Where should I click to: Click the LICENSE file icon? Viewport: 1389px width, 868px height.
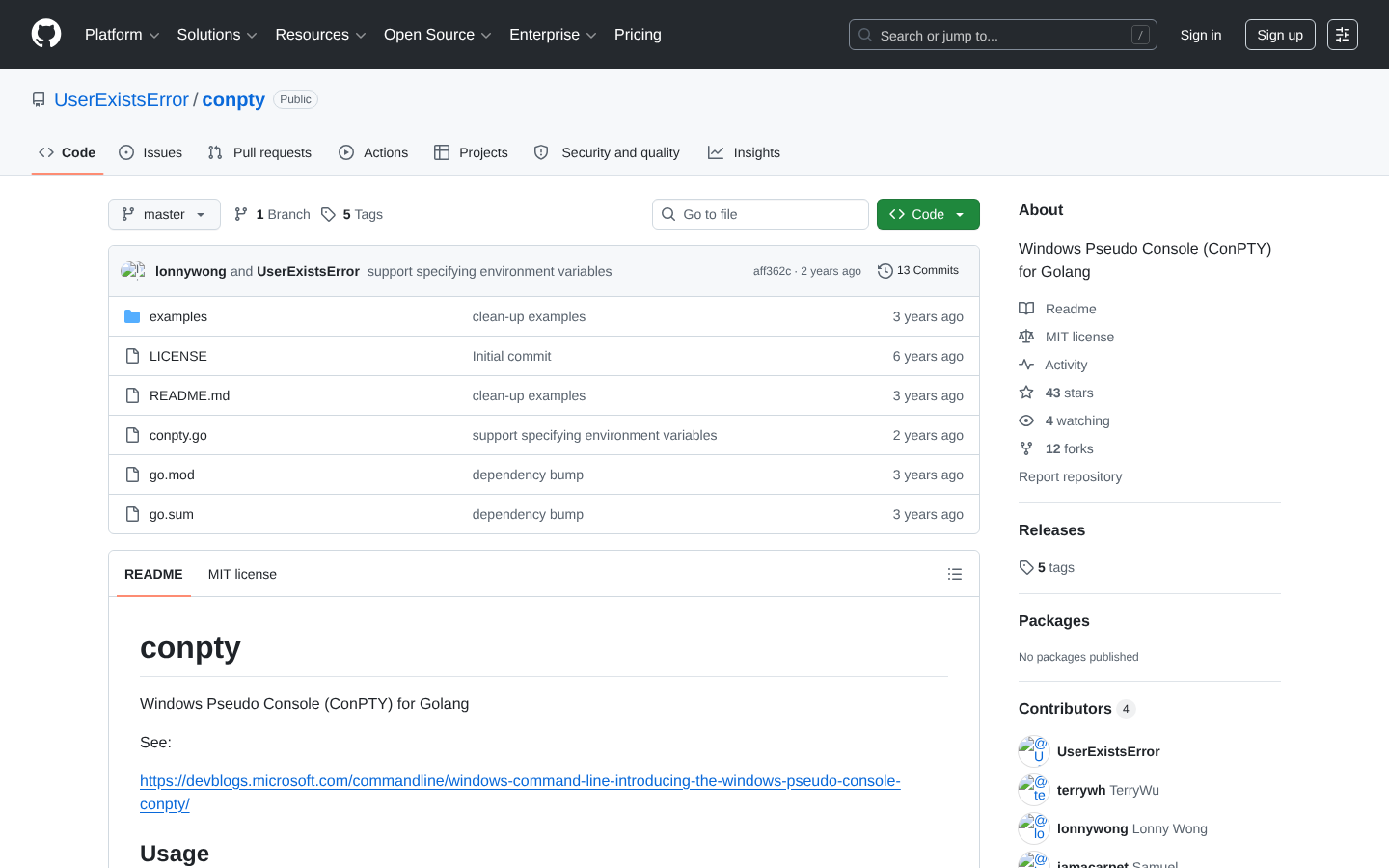click(132, 356)
